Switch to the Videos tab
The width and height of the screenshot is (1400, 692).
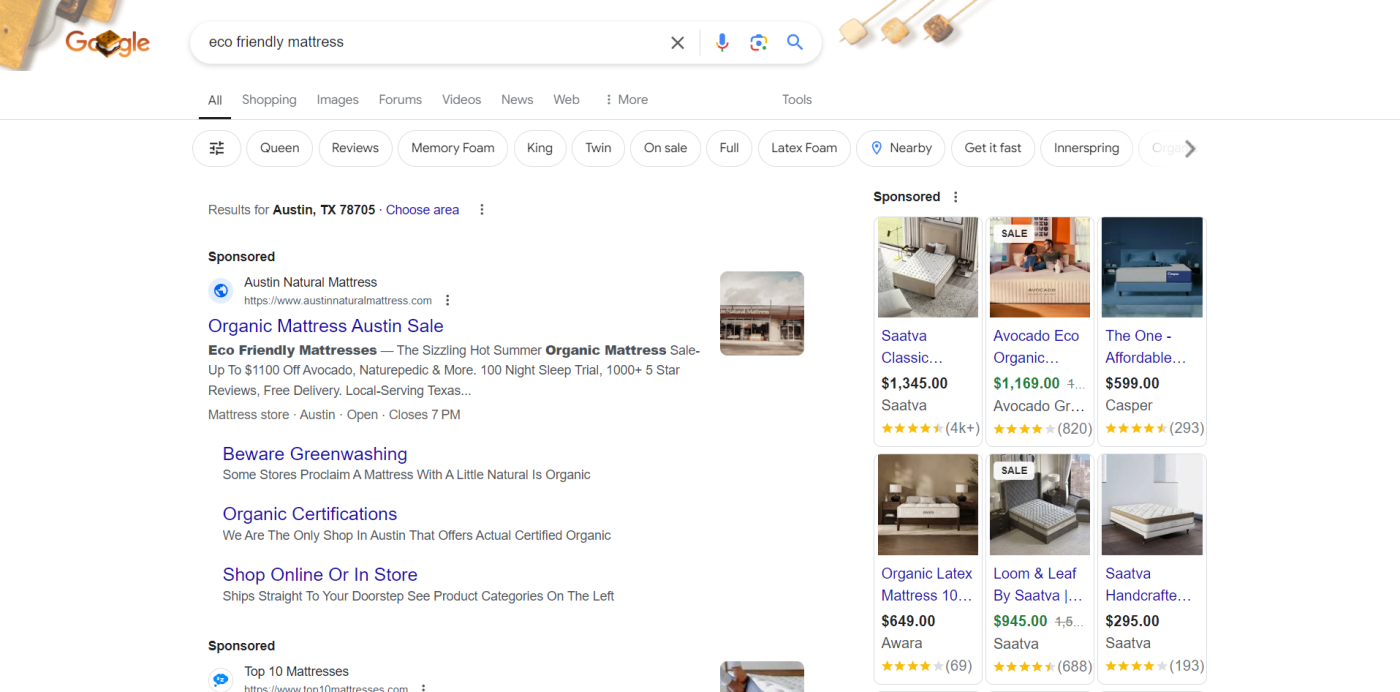click(462, 100)
